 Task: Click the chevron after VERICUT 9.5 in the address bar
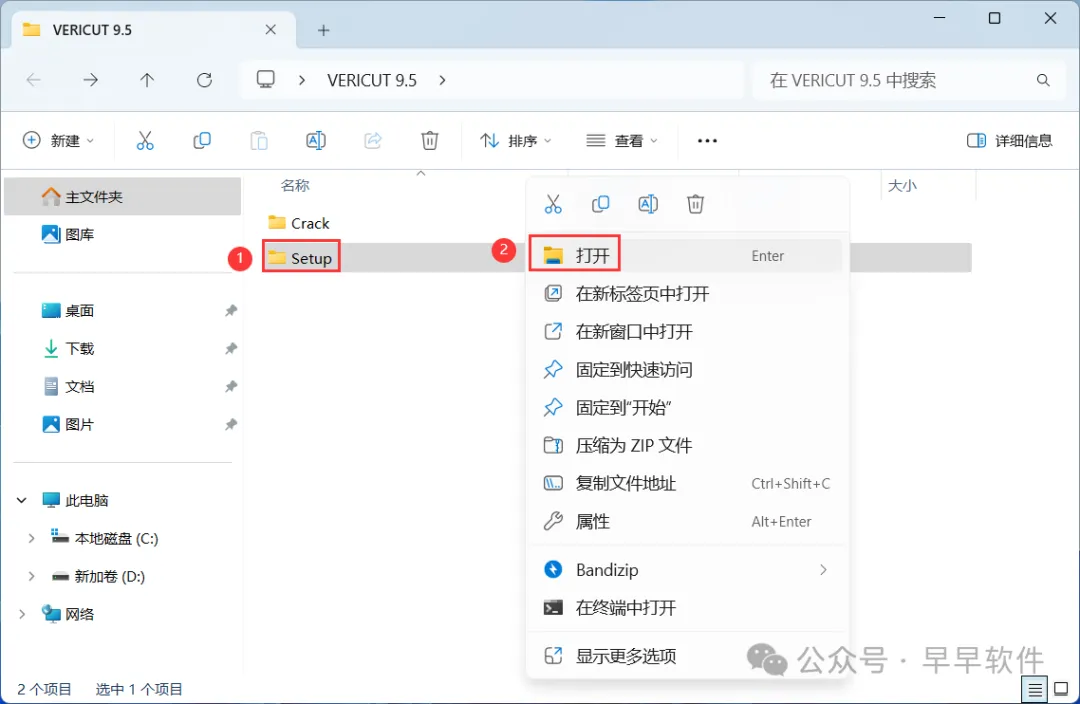tap(442, 81)
